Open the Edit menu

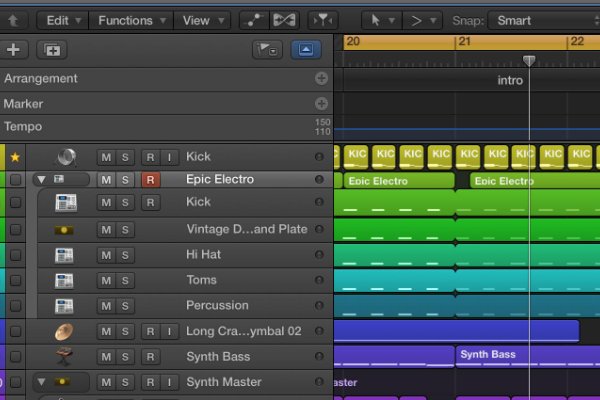click(63, 20)
